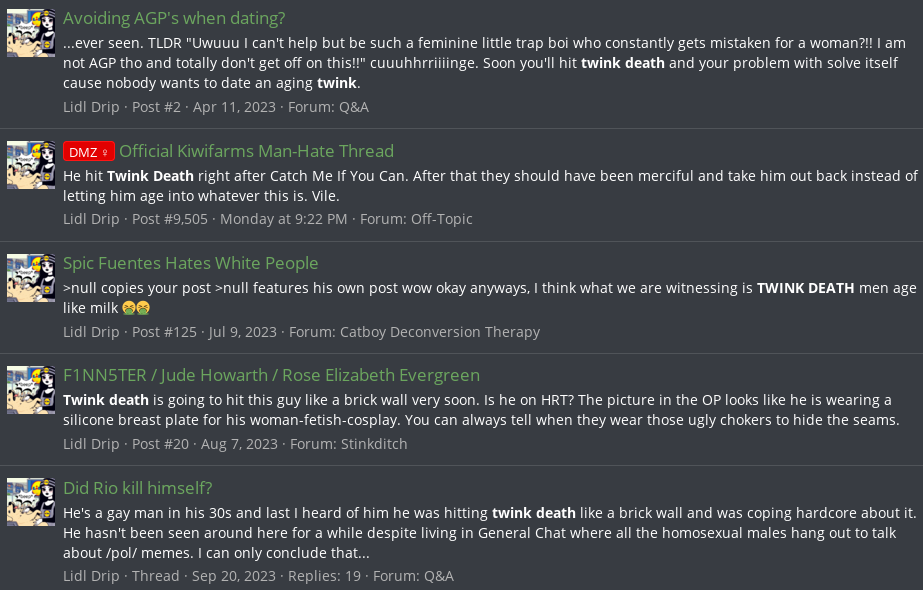Open the Catboy Deconversion Therapy forum link
The width and height of the screenshot is (923, 590).
[440, 332]
